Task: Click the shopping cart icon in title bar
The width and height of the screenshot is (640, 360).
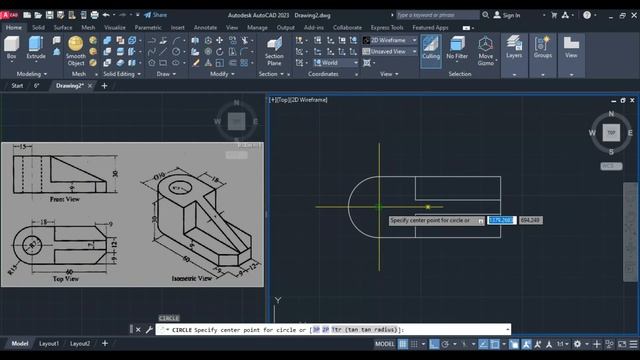Action: [x=554, y=15]
